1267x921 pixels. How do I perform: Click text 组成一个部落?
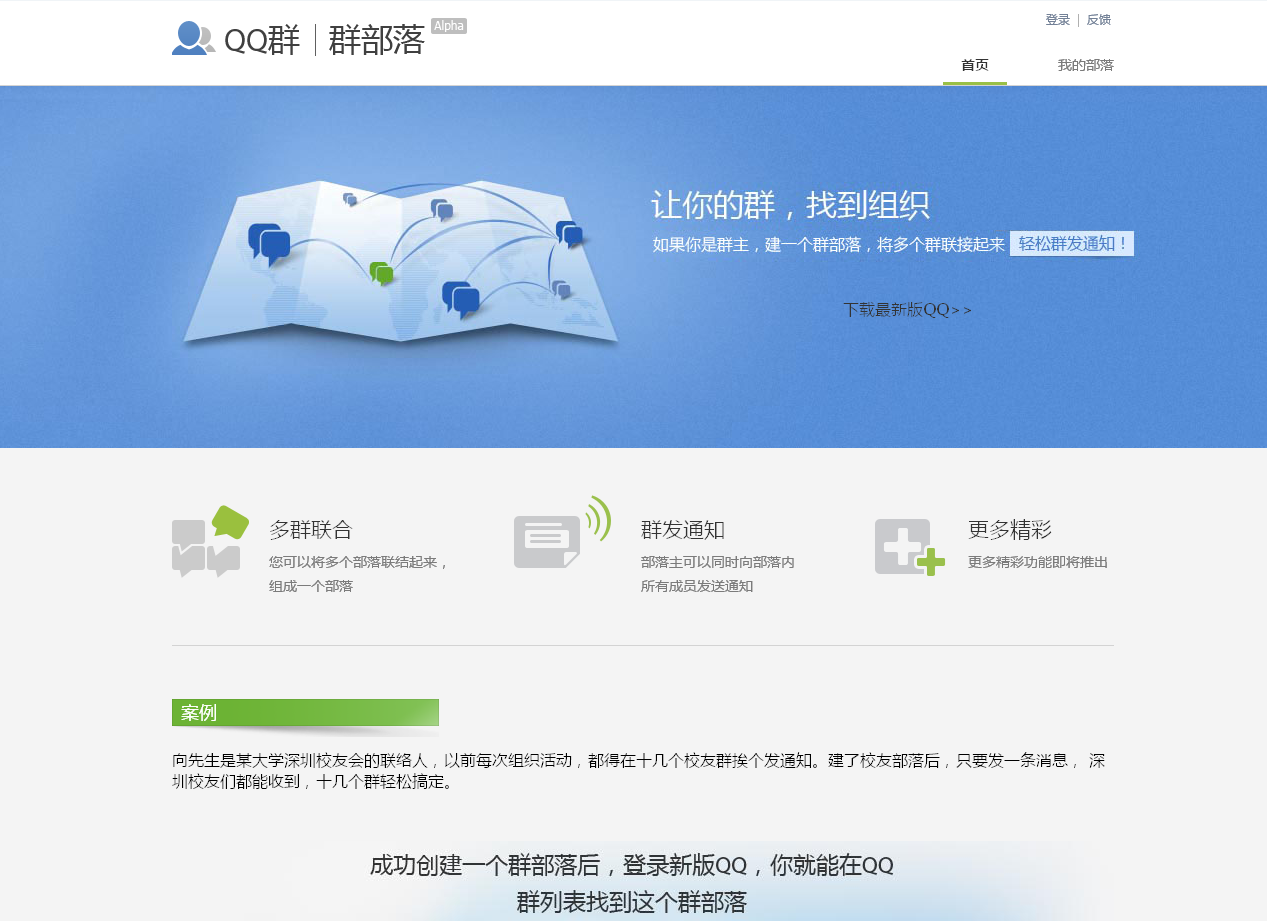pos(311,586)
